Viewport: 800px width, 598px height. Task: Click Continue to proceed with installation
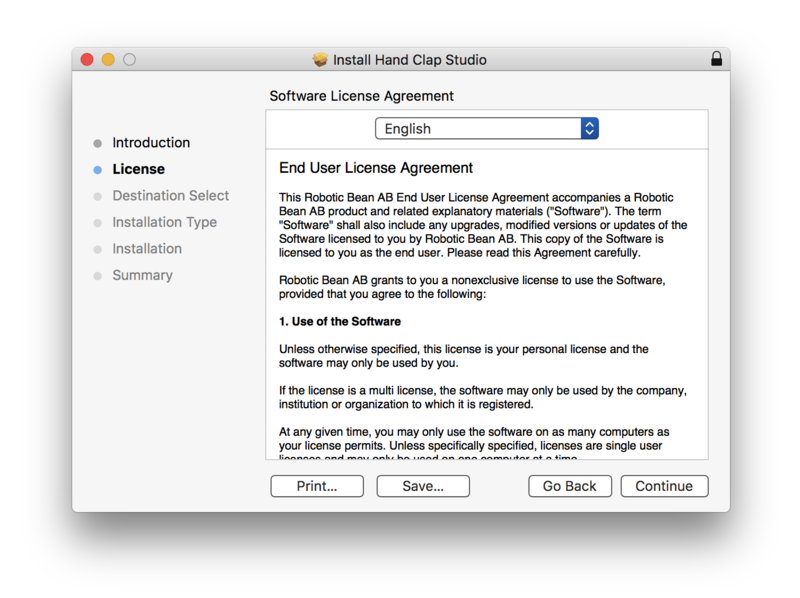coord(664,486)
